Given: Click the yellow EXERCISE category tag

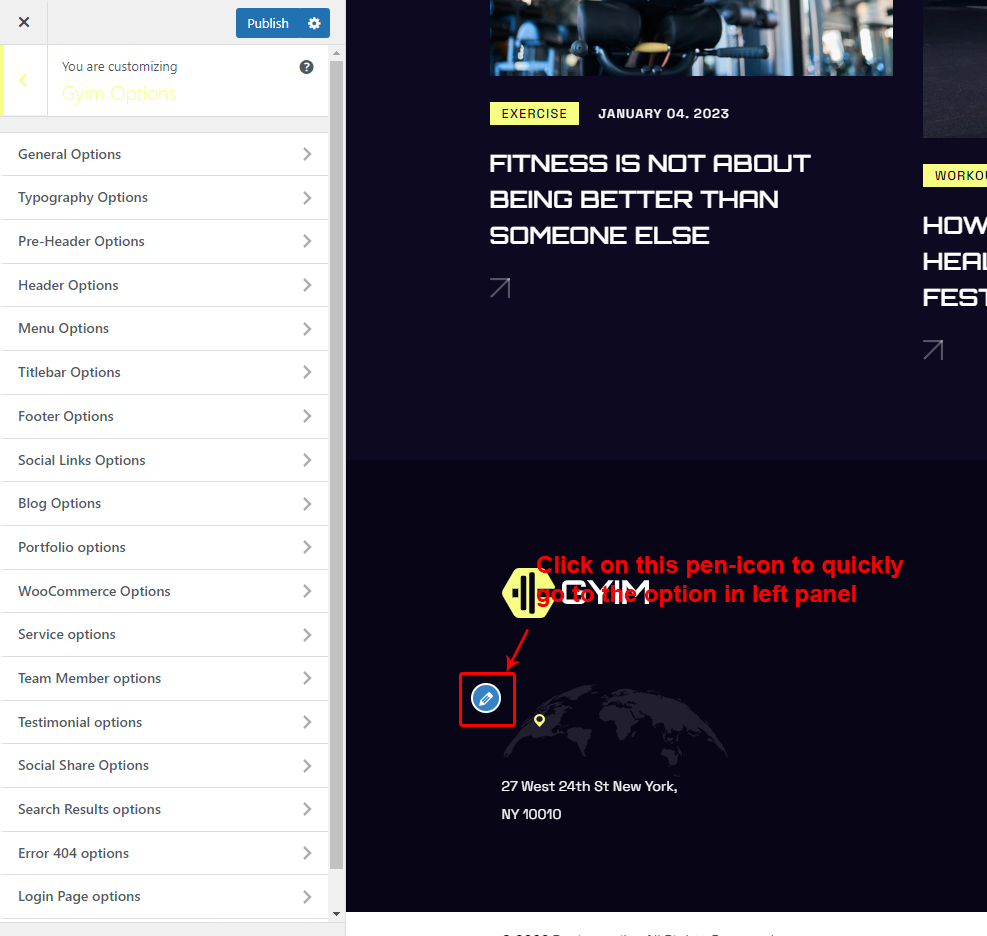Looking at the screenshot, I should click(x=534, y=114).
